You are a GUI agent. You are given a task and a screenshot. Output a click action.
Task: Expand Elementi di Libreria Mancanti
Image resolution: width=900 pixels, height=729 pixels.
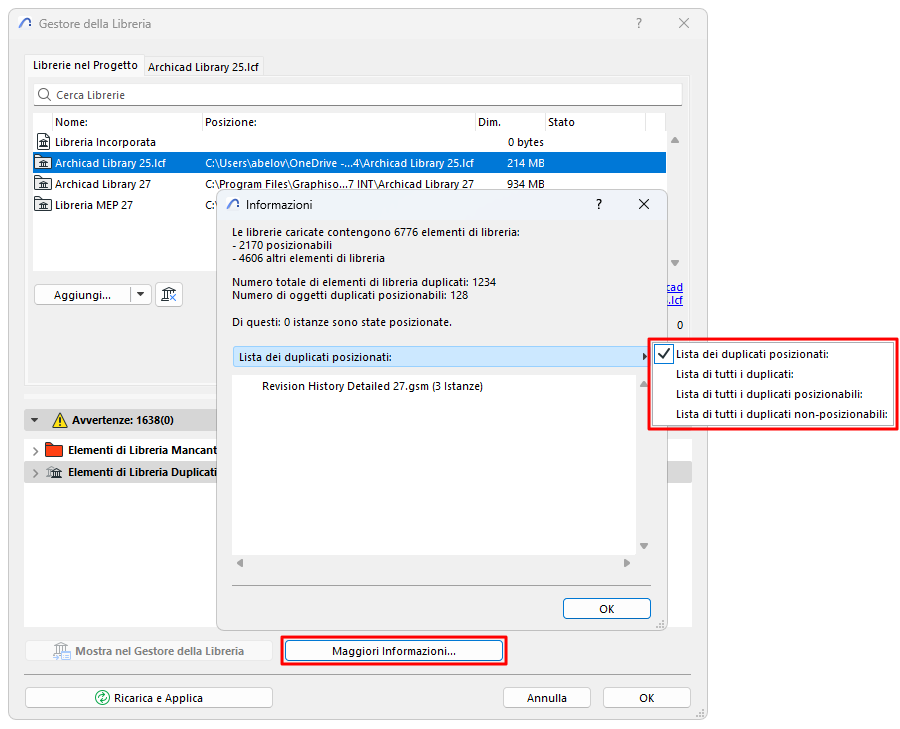pyautogui.click(x=36, y=451)
